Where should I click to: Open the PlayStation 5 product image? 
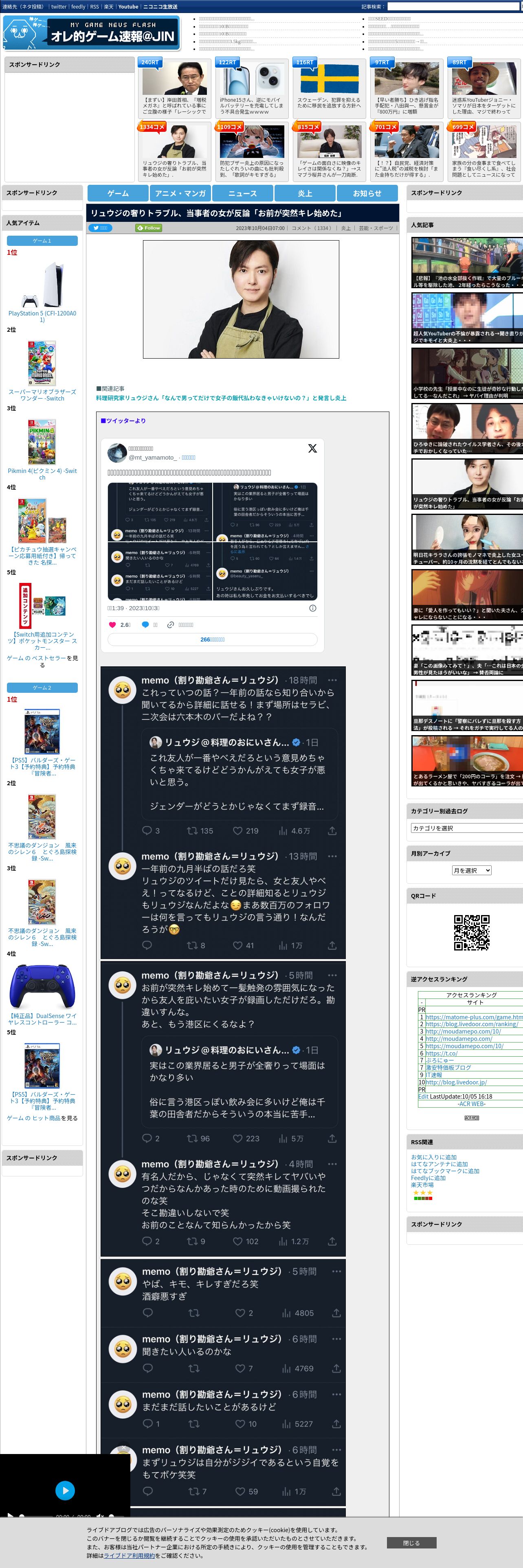coord(42,284)
